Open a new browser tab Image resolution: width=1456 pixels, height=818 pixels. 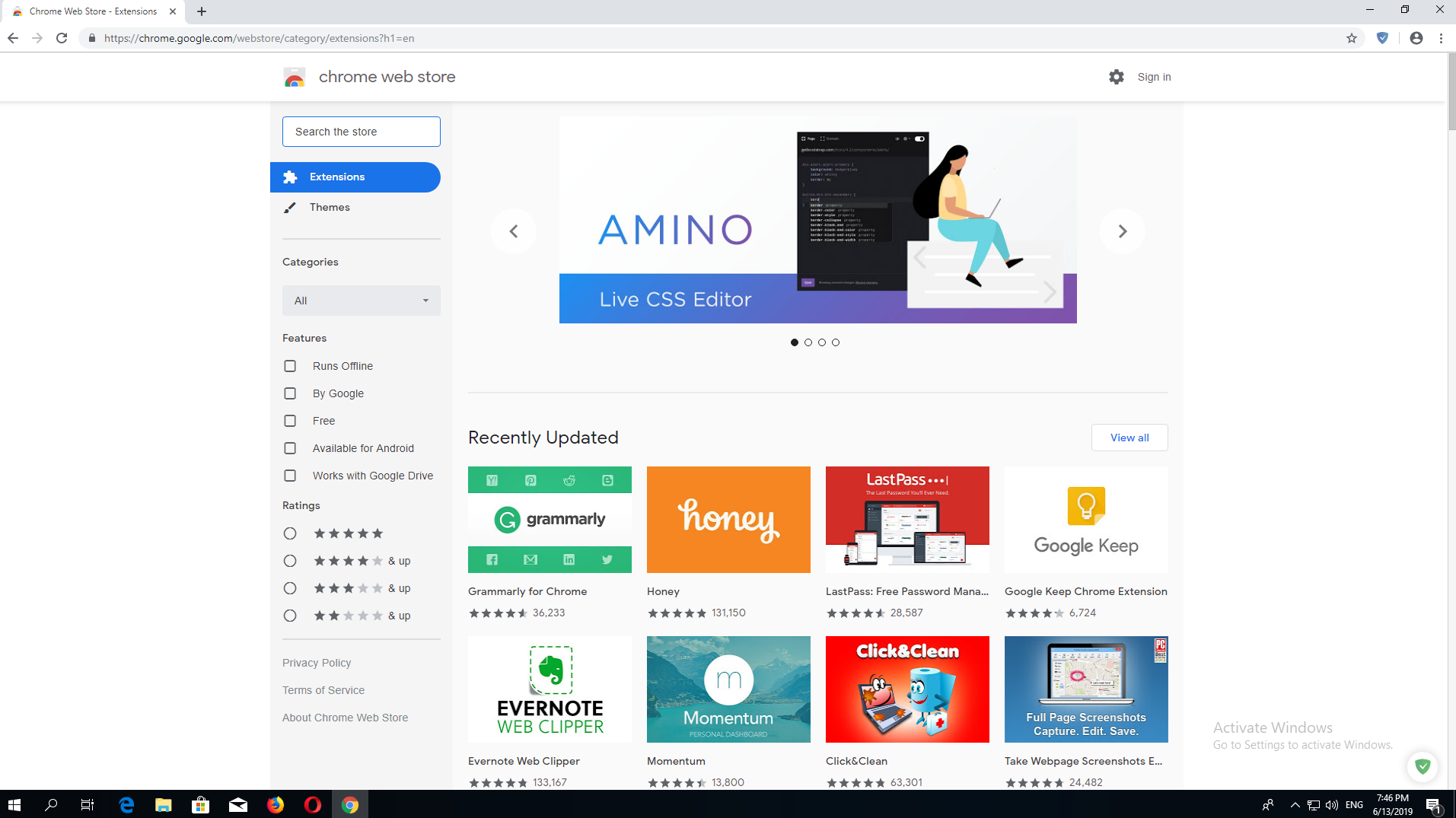coord(202,11)
